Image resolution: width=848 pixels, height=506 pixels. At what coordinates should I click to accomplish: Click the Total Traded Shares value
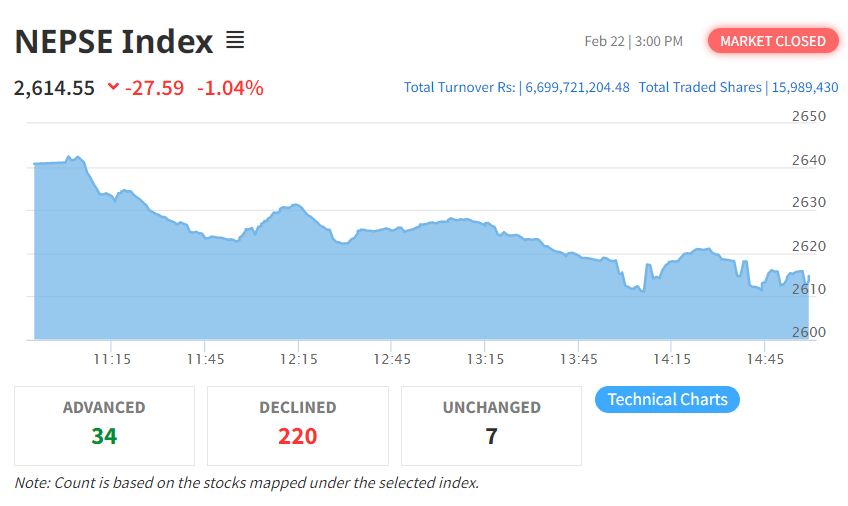coord(805,88)
